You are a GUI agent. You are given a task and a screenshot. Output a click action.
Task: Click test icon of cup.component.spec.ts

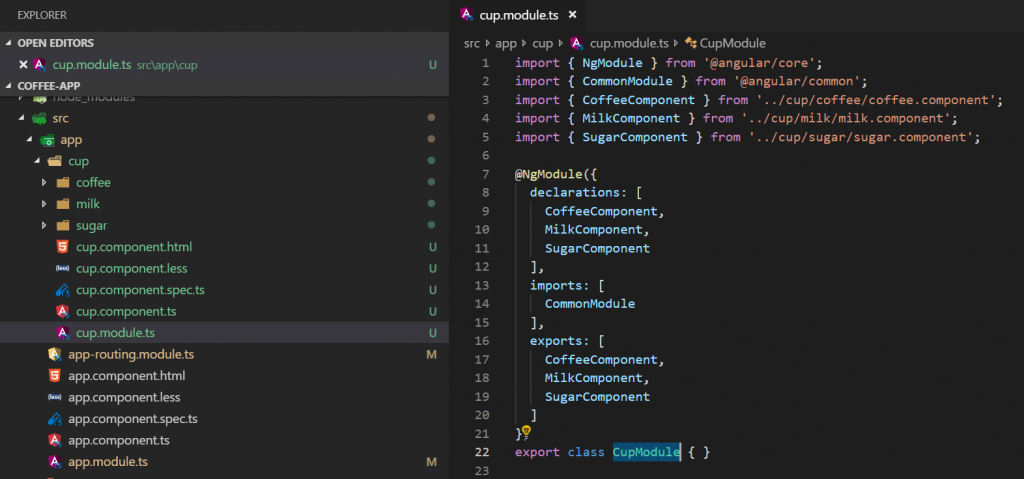(x=63, y=290)
